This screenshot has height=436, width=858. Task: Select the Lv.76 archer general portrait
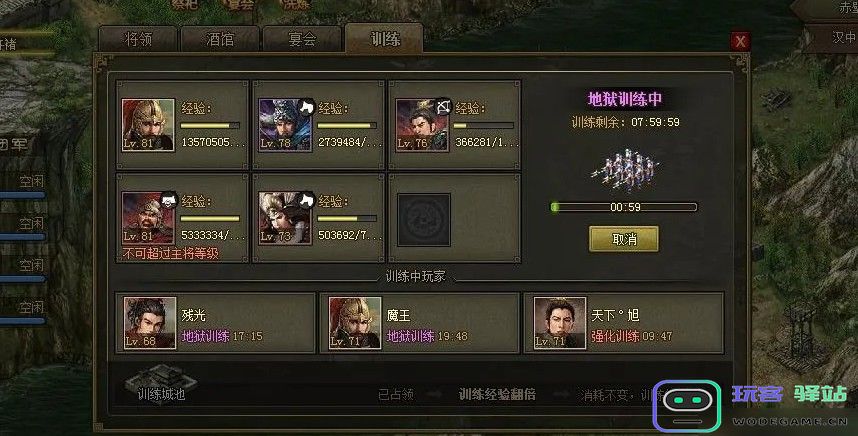(422, 125)
